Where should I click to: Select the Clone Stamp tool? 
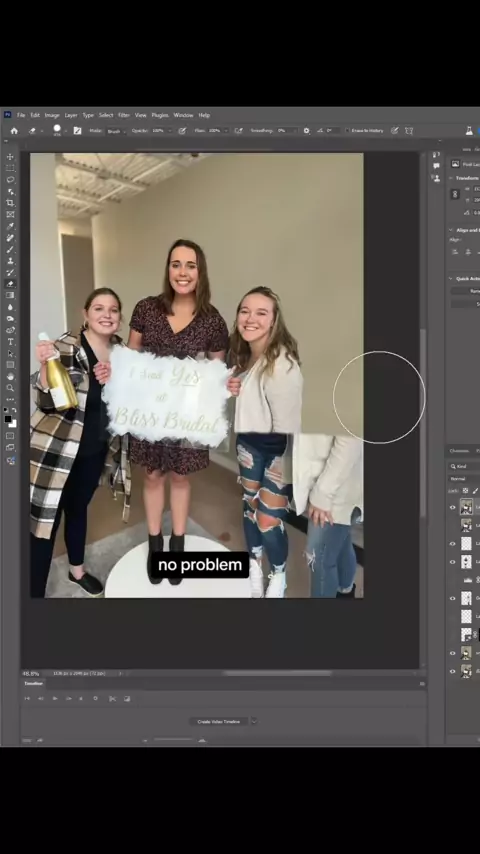point(10,261)
